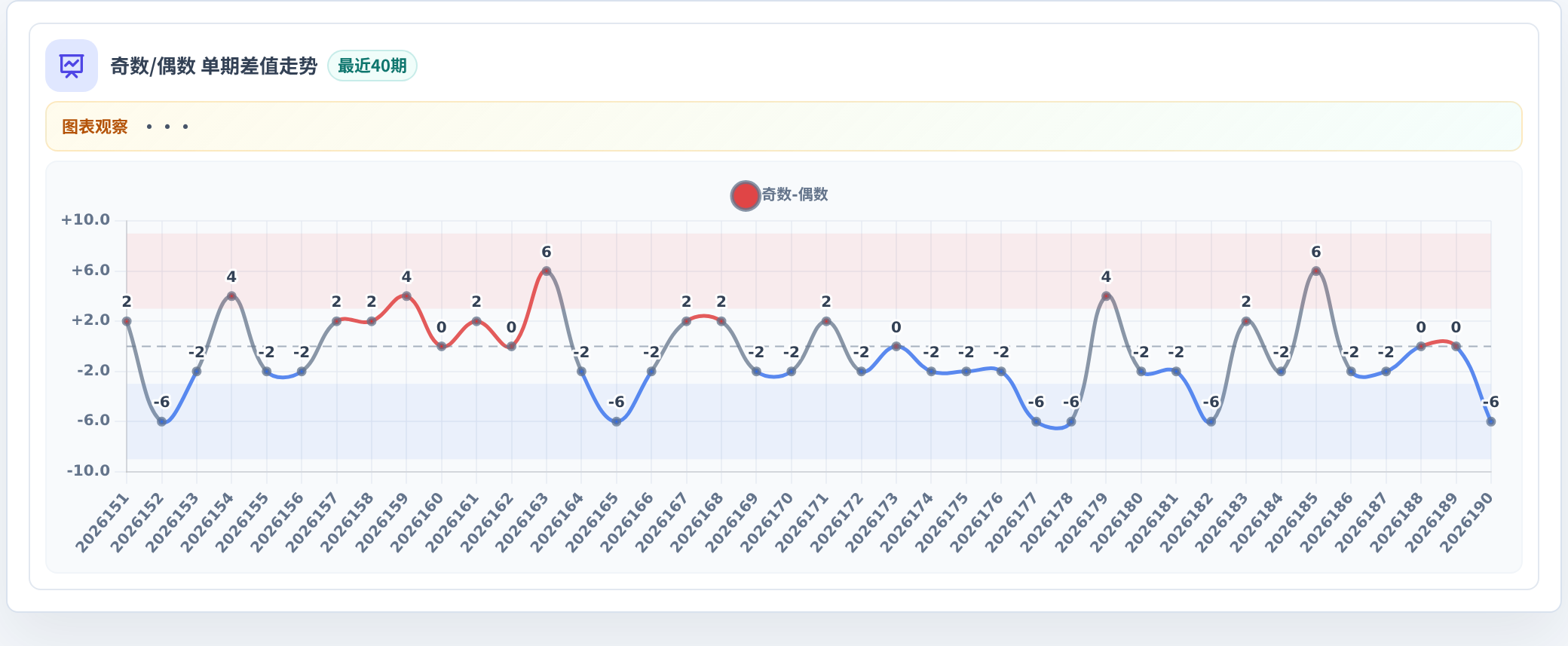Image resolution: width=1568 pixels, height=646 pixels.
Task: Click the +10.0 y-axis label
Action: point(85,220)
